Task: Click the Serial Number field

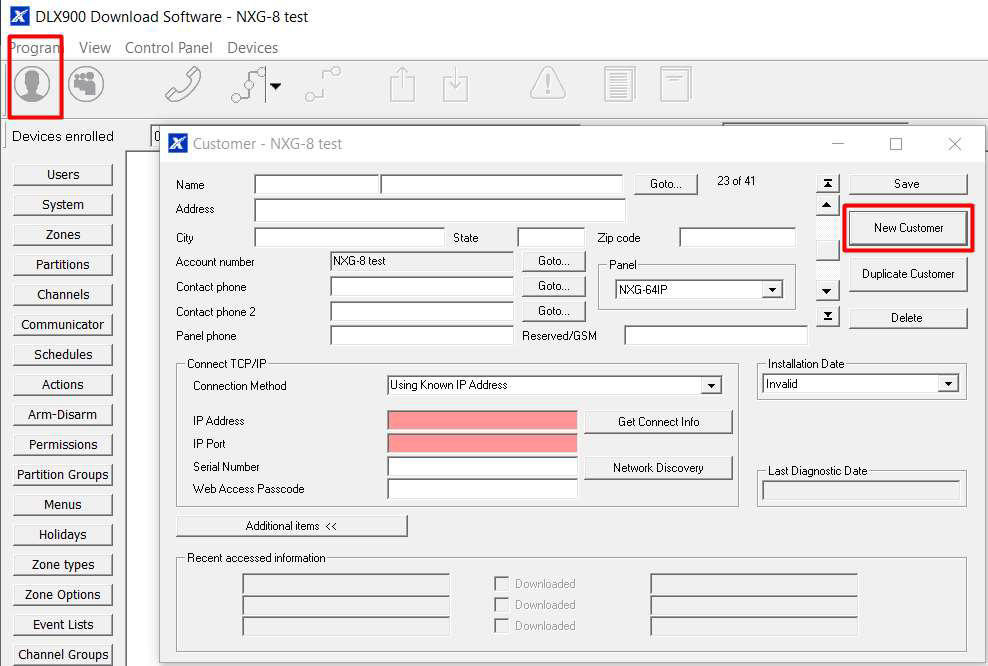Action: click(x=482, y=467)
